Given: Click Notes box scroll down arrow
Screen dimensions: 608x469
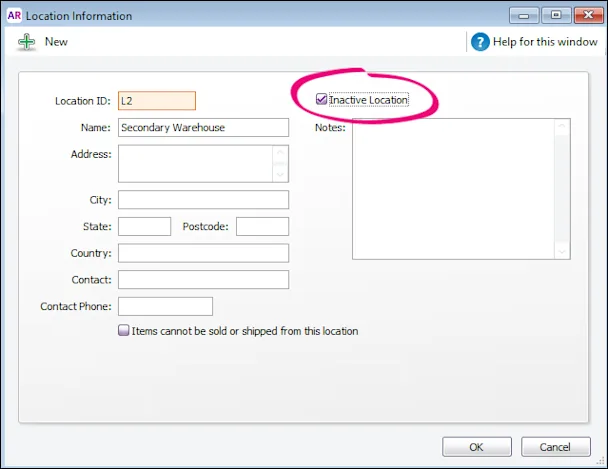Looking at the screenshot, I should click(x=562, y=252).
